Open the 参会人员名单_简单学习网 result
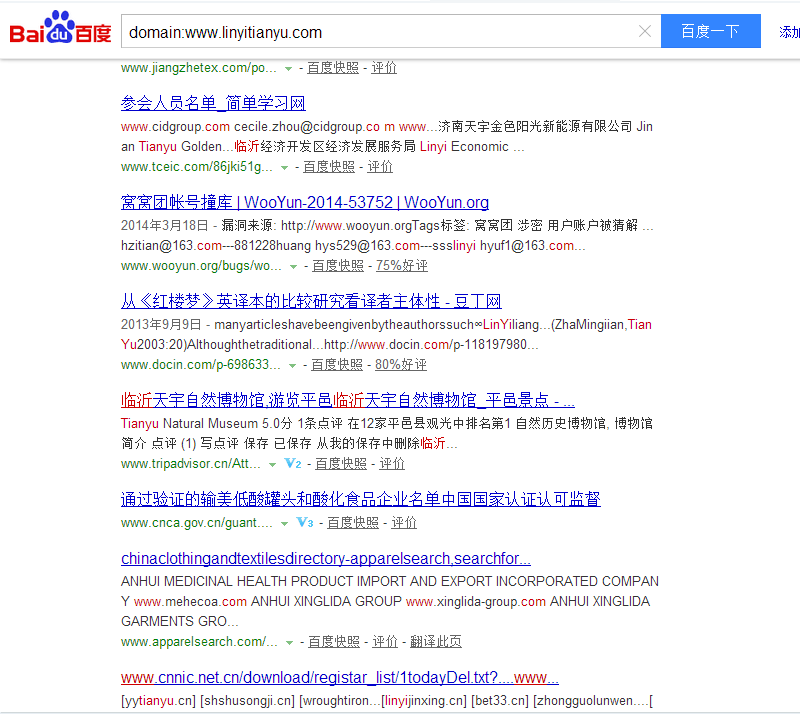This screenshot has width=800, height=714. pos(213,104)
